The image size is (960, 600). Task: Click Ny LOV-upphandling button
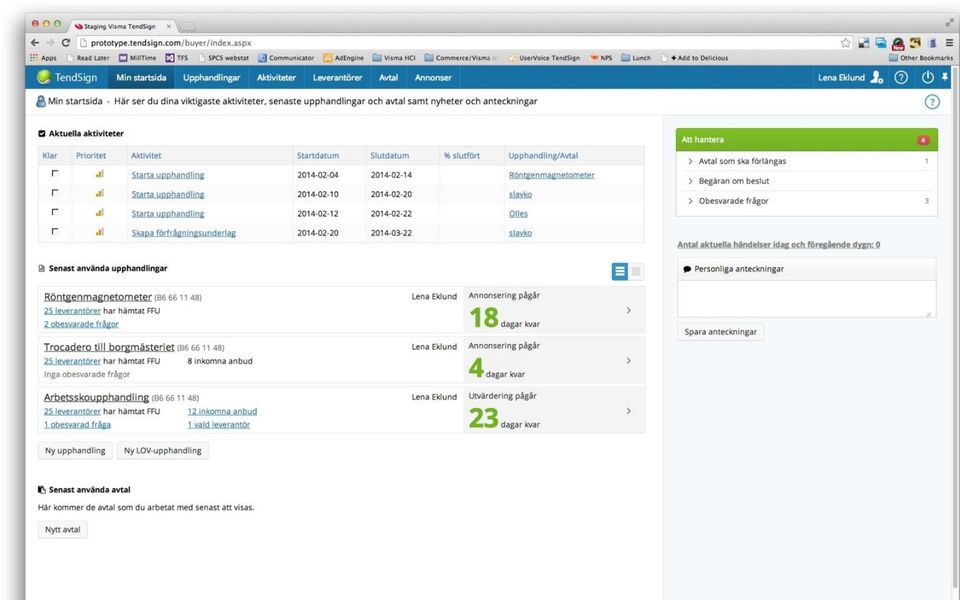pos(162,451)
